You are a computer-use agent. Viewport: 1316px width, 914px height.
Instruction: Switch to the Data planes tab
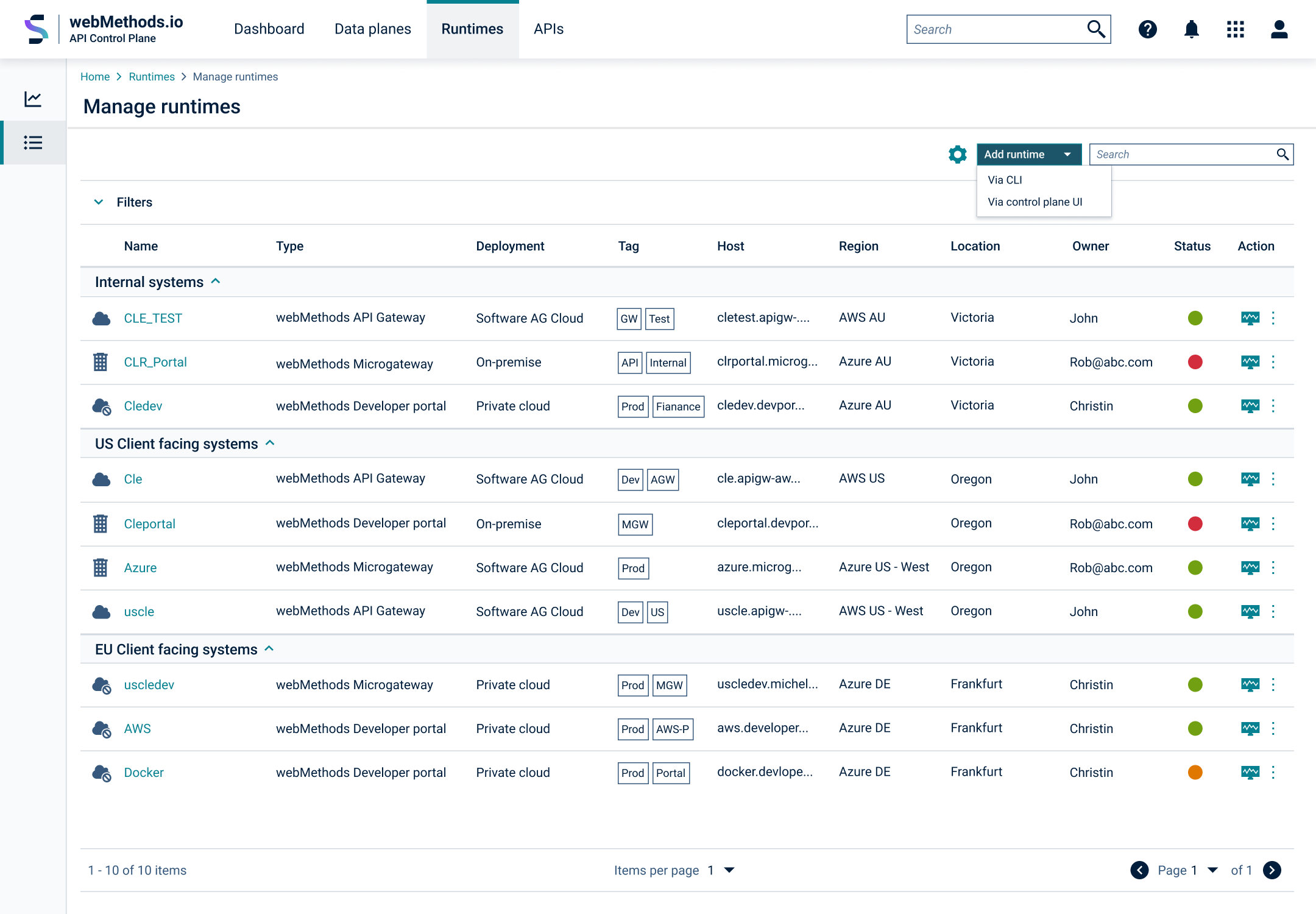coord(373,29)
